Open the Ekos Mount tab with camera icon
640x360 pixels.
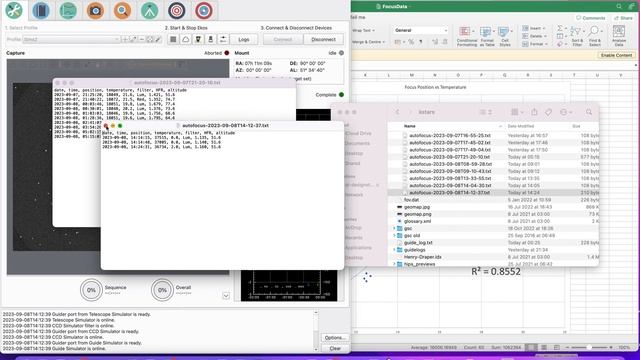(95, 10)
